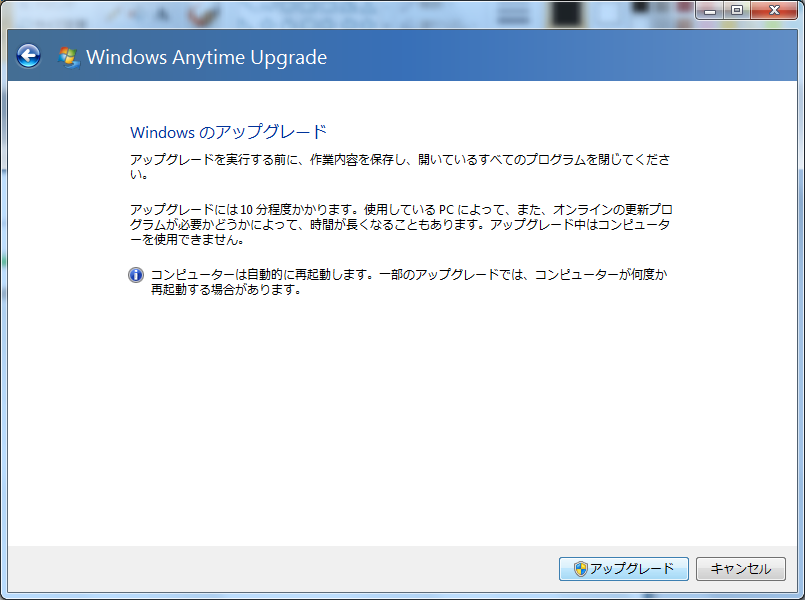Click the heading Windows のアップグレード

click(x=228, y=132)
